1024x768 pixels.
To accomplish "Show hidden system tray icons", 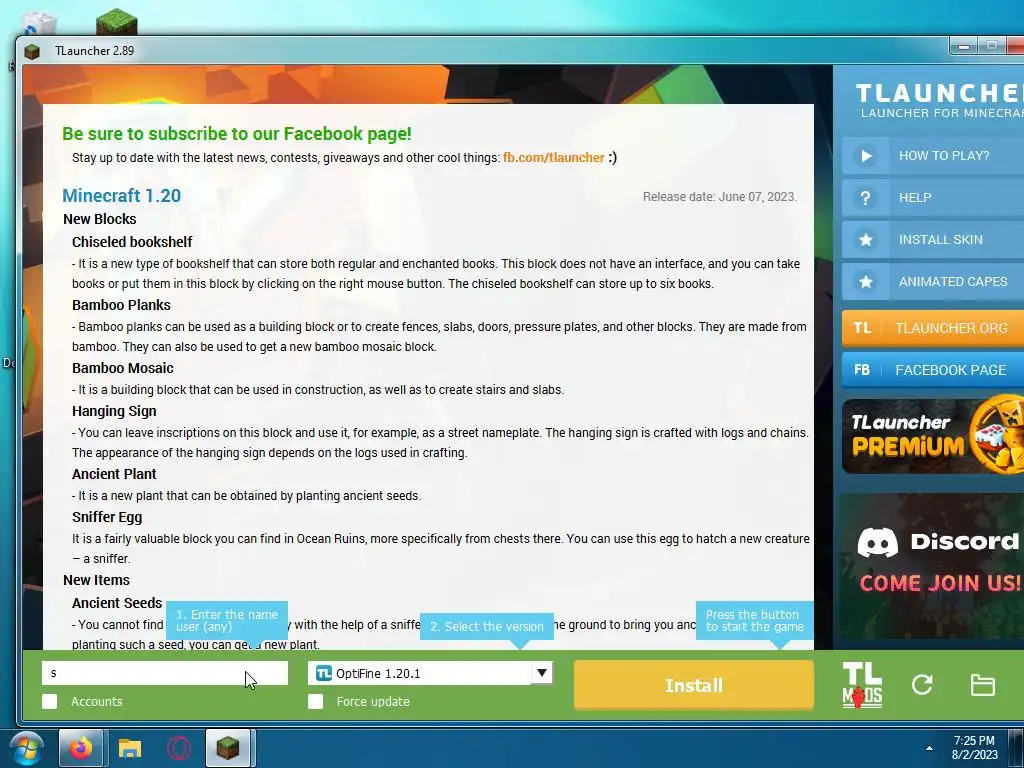I will [x=929, y=748].
